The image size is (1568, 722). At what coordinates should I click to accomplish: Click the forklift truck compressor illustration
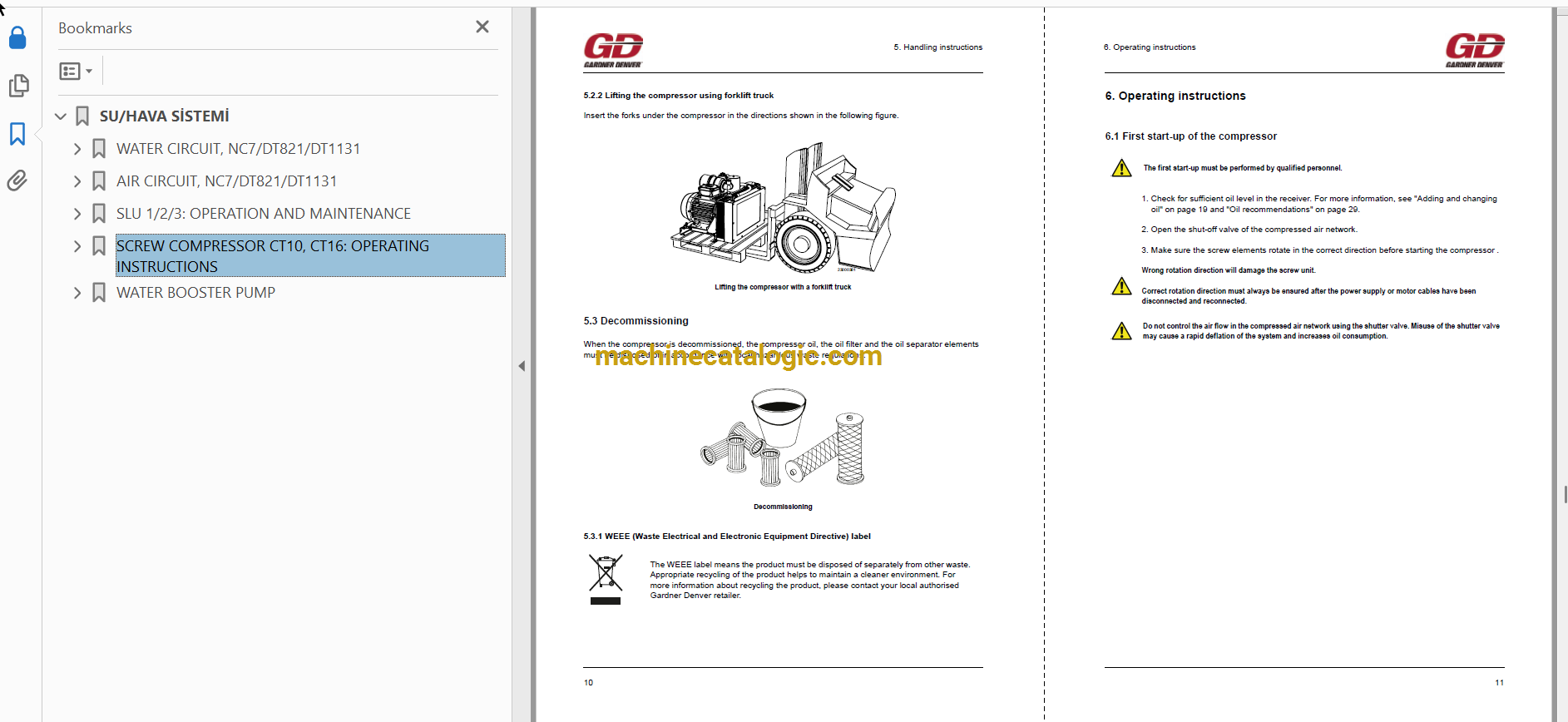tap(784, 208)
